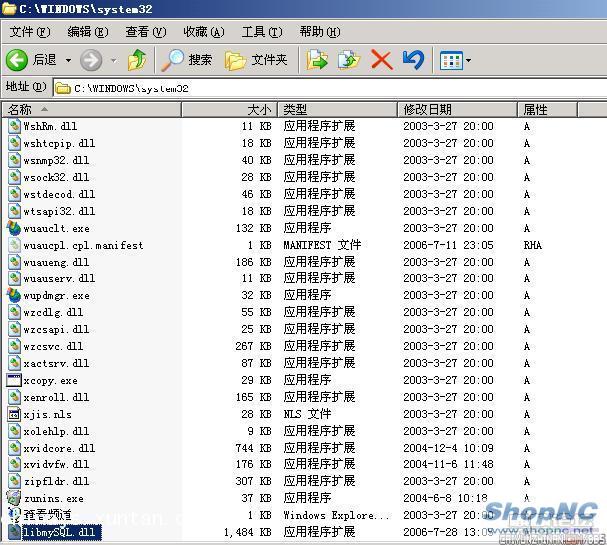Click the red Delete X icon

(382, 60)
